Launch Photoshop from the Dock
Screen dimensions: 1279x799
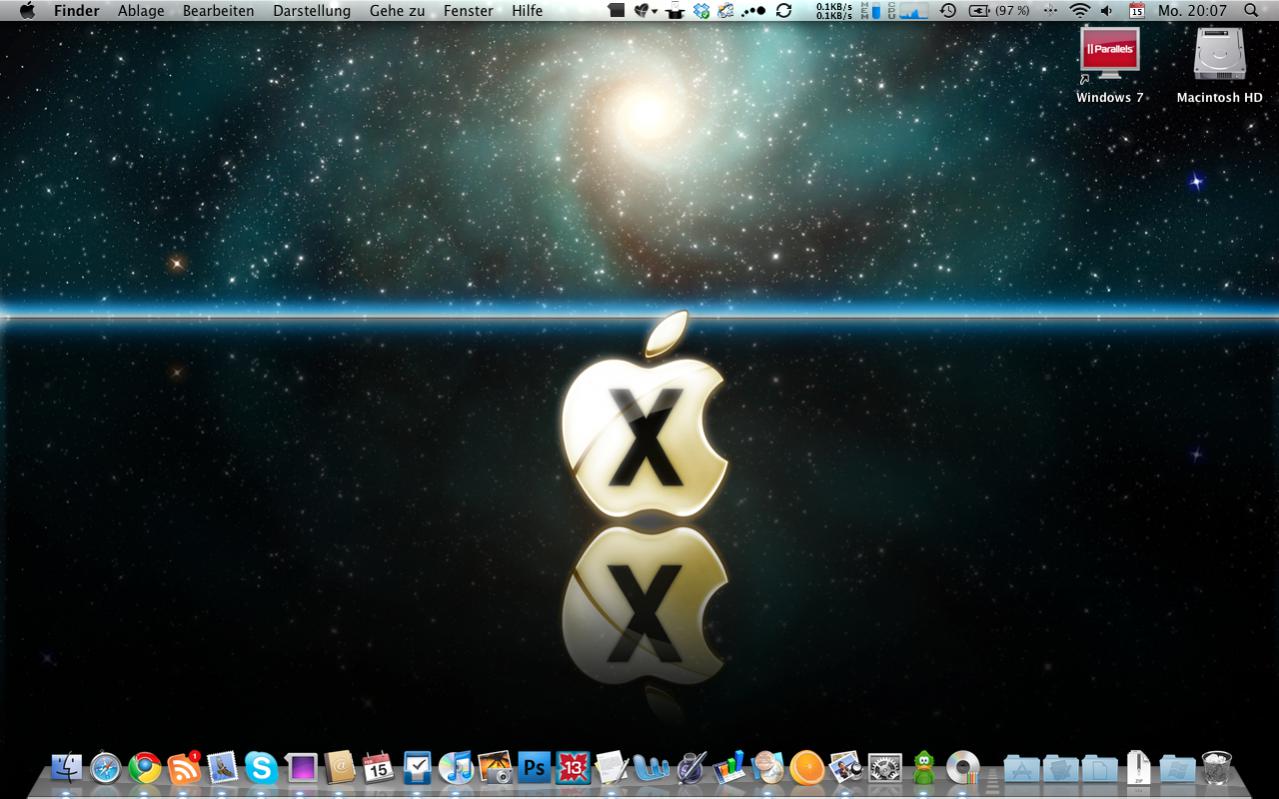point(534,767)
